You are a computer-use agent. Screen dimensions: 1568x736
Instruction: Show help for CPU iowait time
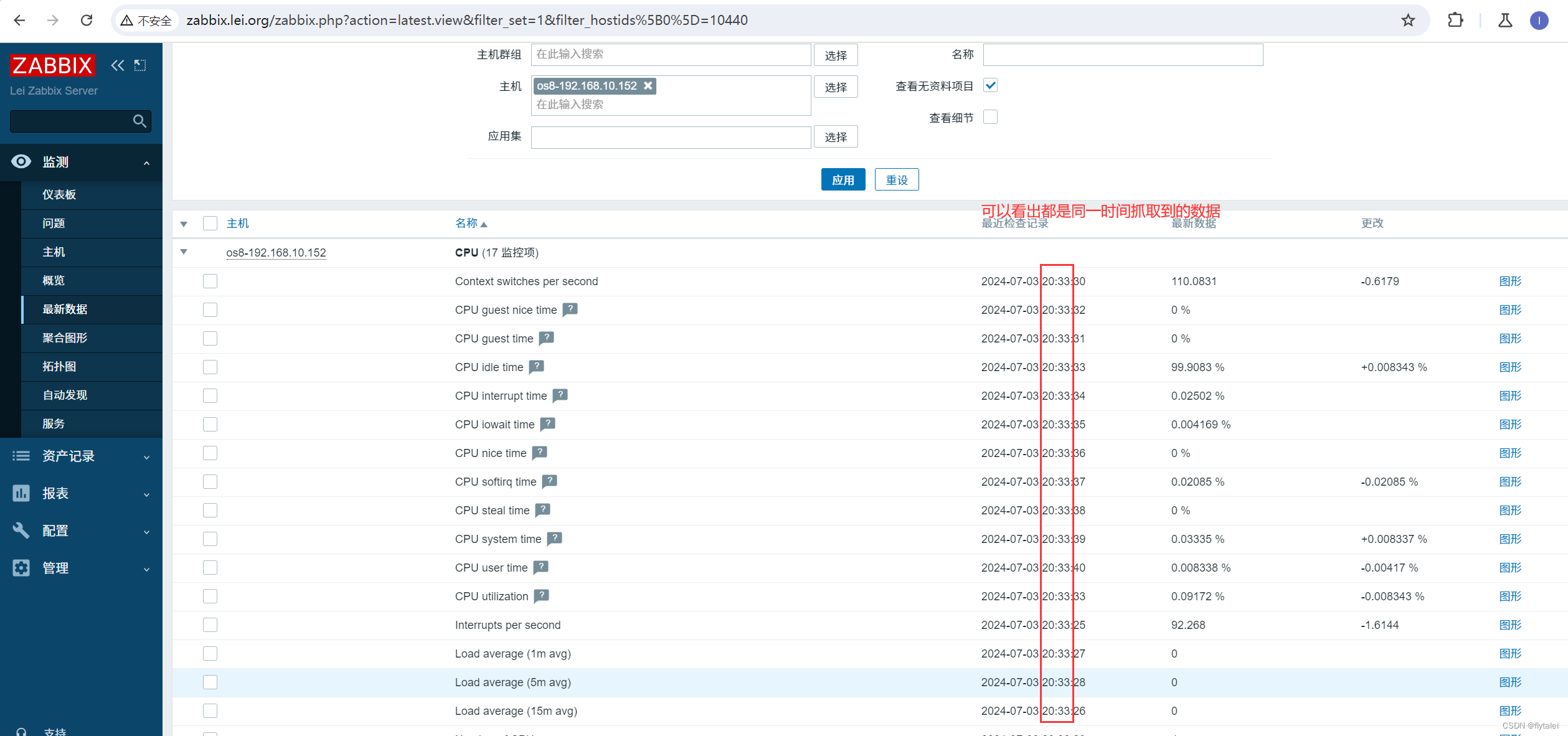pyautogui.click(x=547, y=424)
